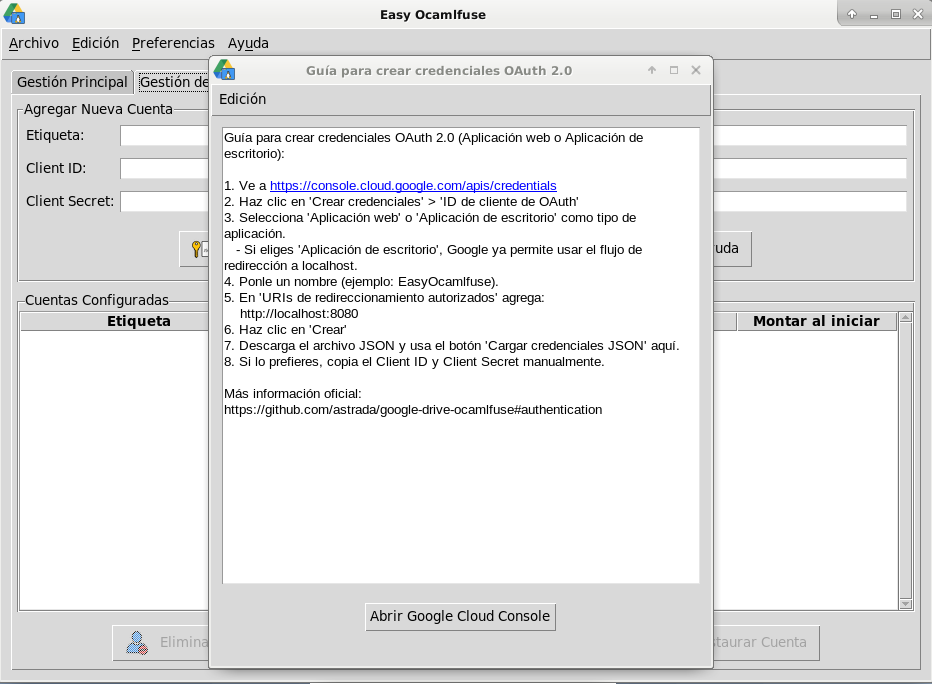This screenshot has height=684, width=932.
Task: Click the Drive icon in the OAuth guide dialog title bar
Action: [225, 70]
